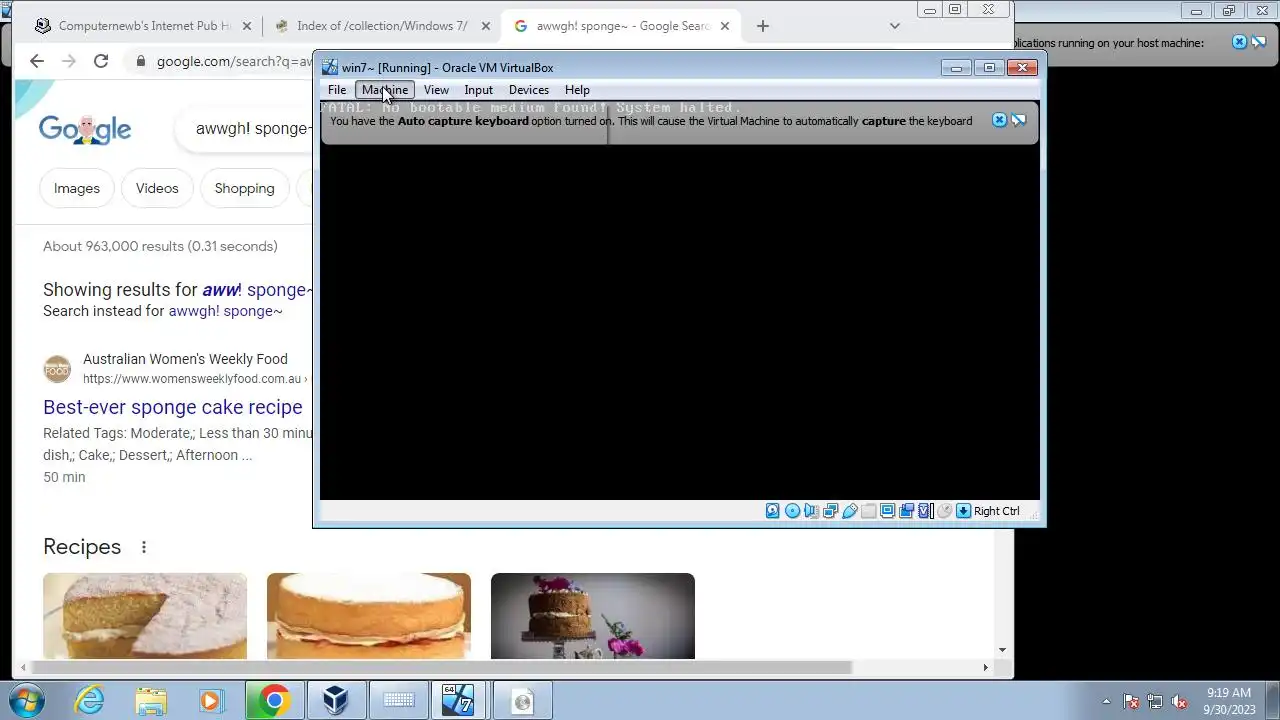Filter results by Images
This screenshot has width=1280, height=720.
tap(77, 188)
